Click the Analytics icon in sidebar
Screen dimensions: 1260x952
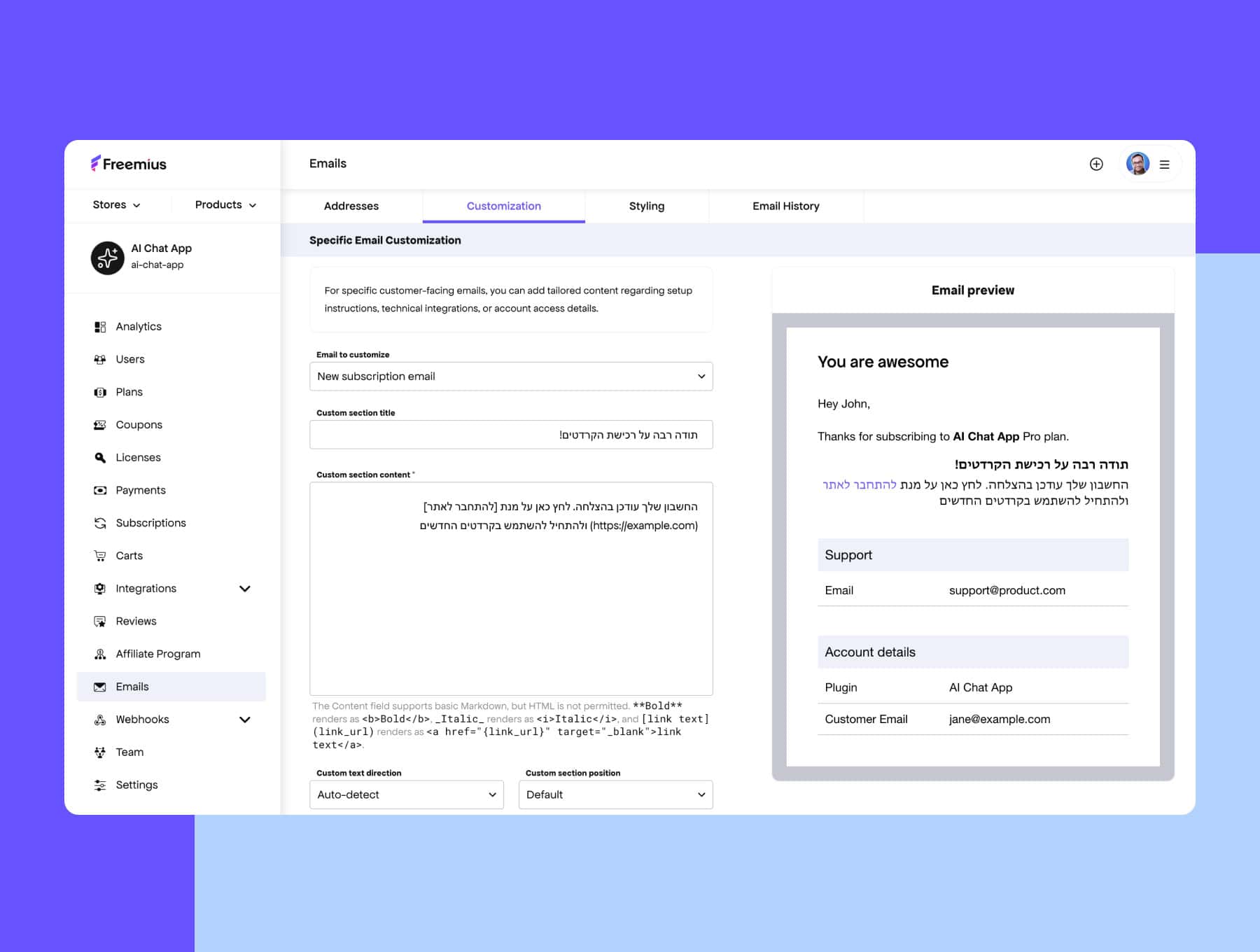(x=100, y=327)
